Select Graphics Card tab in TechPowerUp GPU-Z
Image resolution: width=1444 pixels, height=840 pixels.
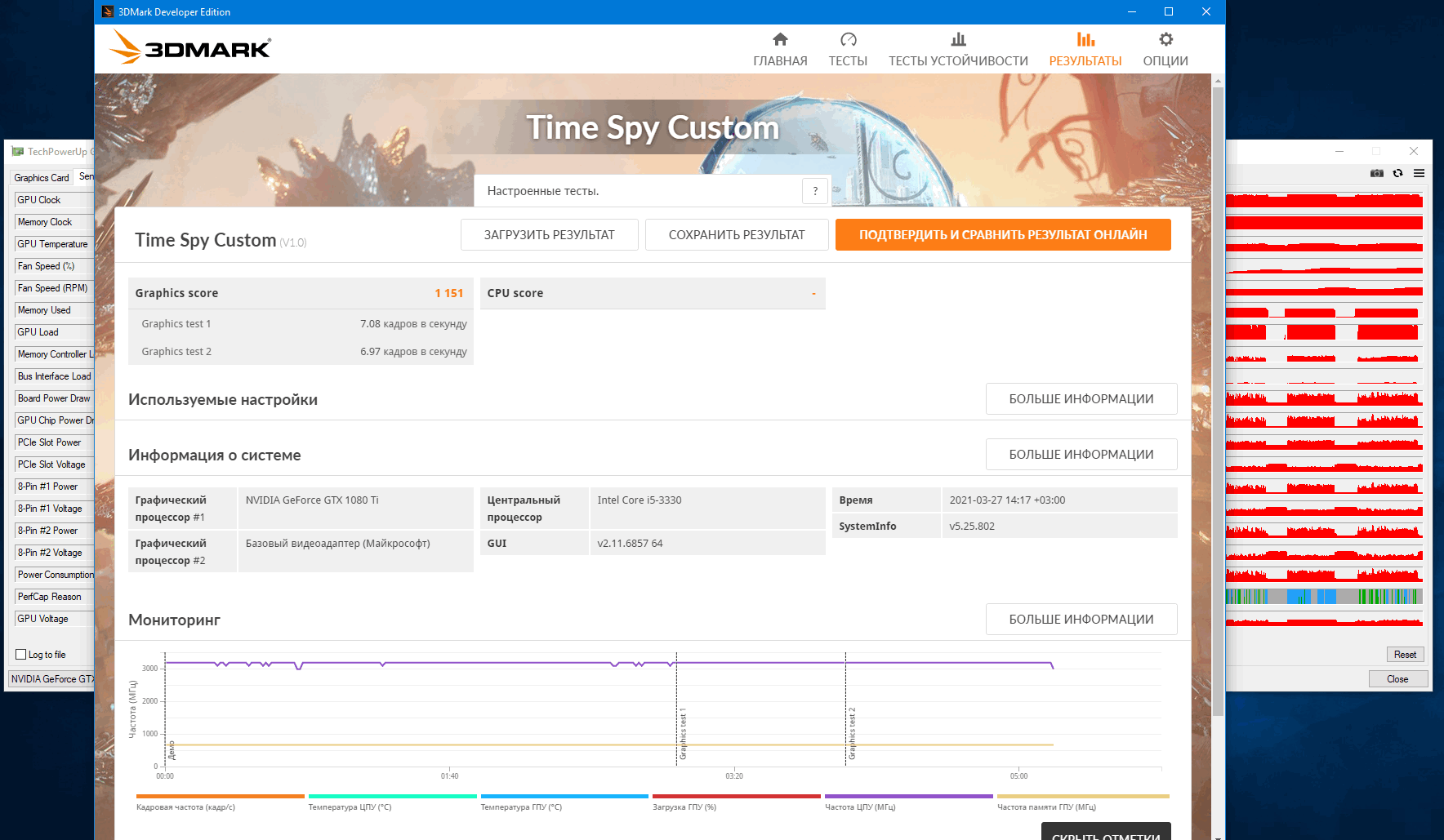(x=42, y=178)
